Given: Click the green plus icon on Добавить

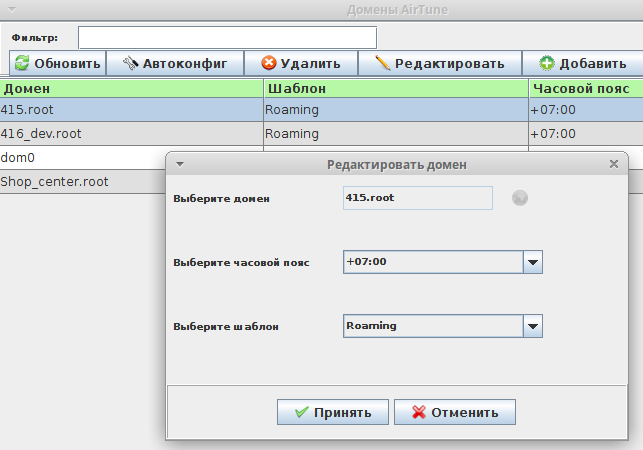Looking at the screenshot, I should [x=547, y=63].
